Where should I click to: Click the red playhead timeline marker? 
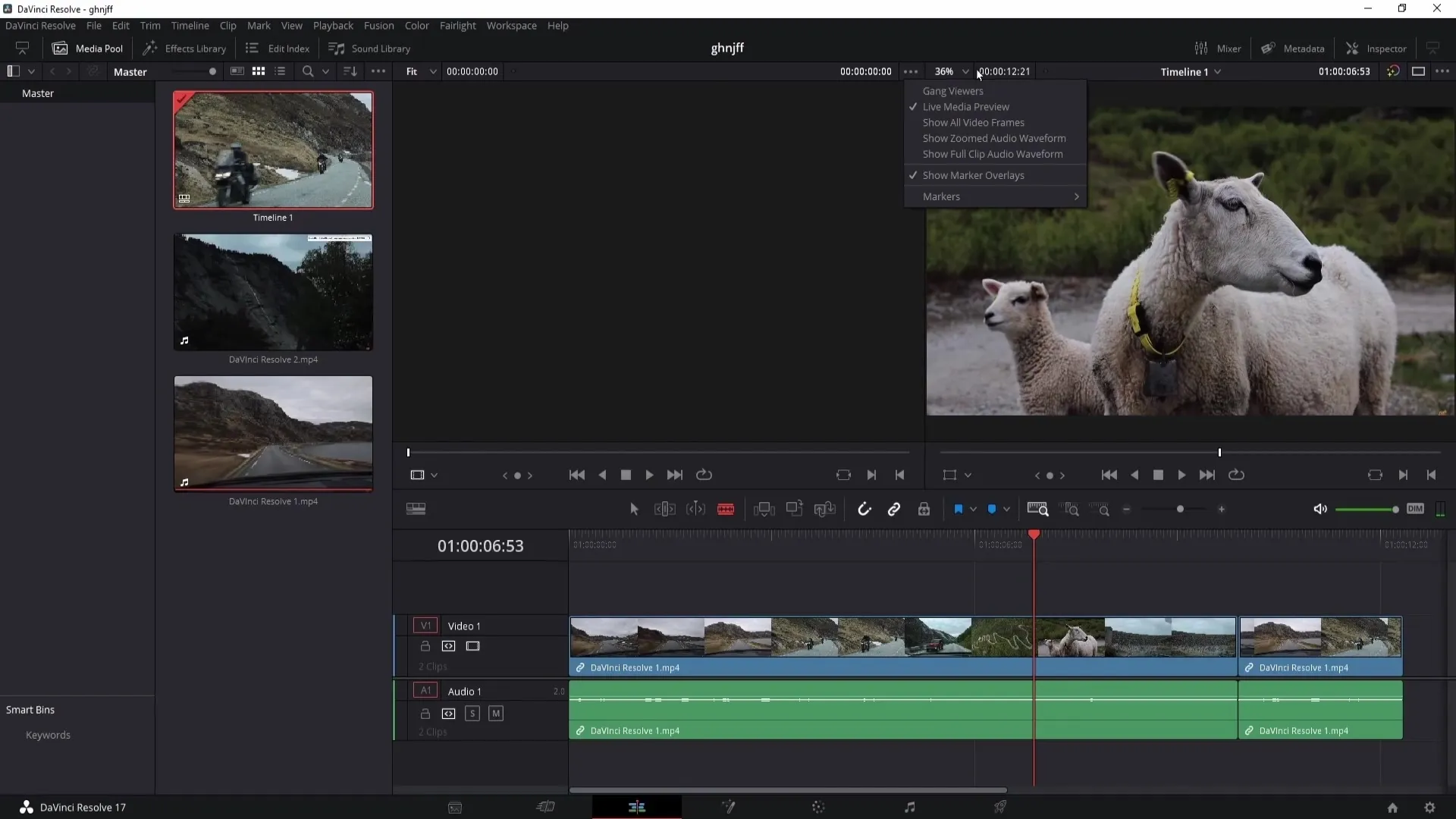click(x=1034, y=533)
